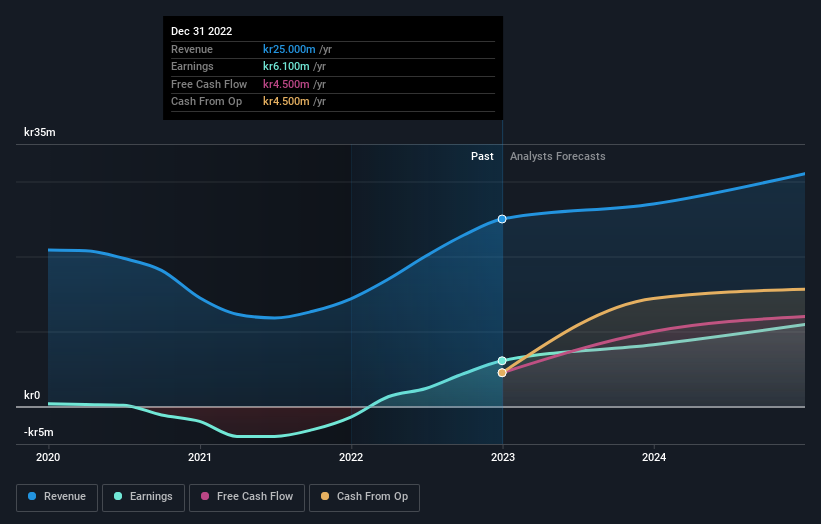This screenshot has width=821, height=524.
Task: Toggle the Cash From Op legend button
Action: point(364,497)
